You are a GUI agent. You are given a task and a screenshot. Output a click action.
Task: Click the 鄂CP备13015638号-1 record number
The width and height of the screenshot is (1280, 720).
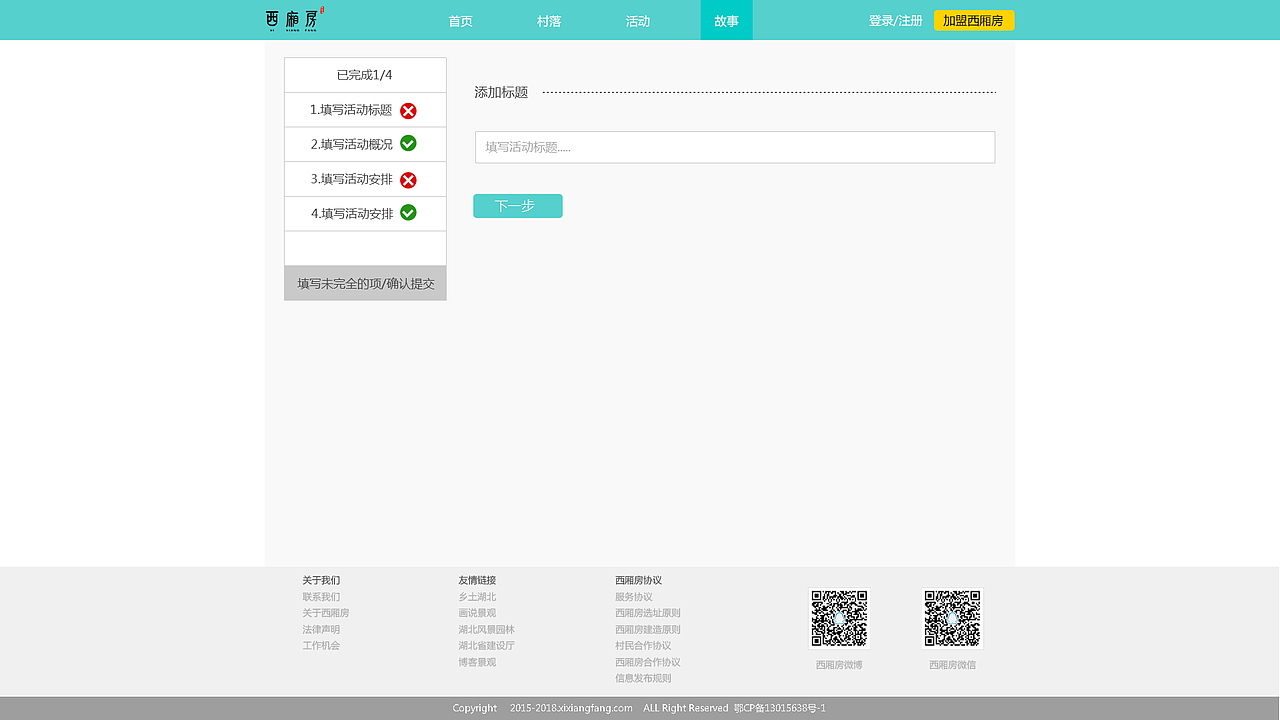click(780, 708)
